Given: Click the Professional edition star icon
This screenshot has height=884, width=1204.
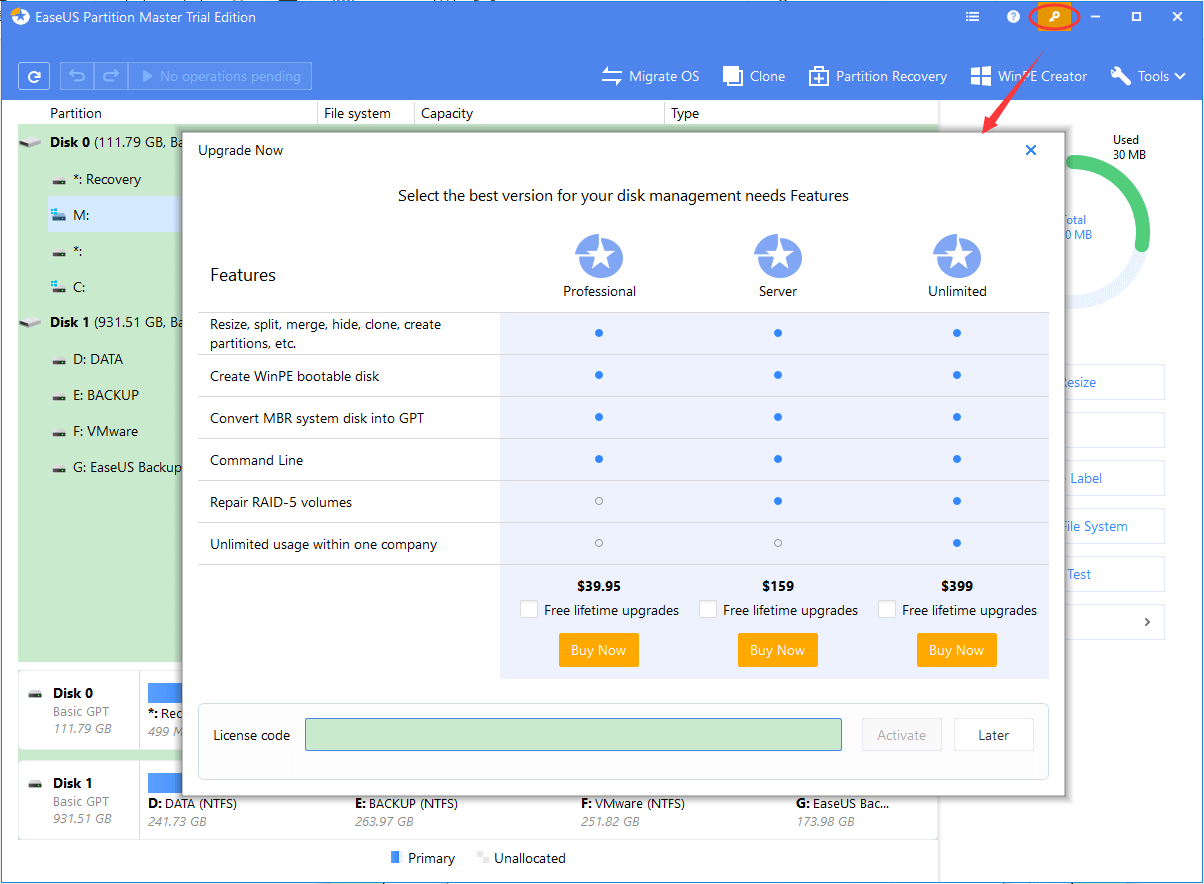Looking at the screenshot, I should coord(599,257).
